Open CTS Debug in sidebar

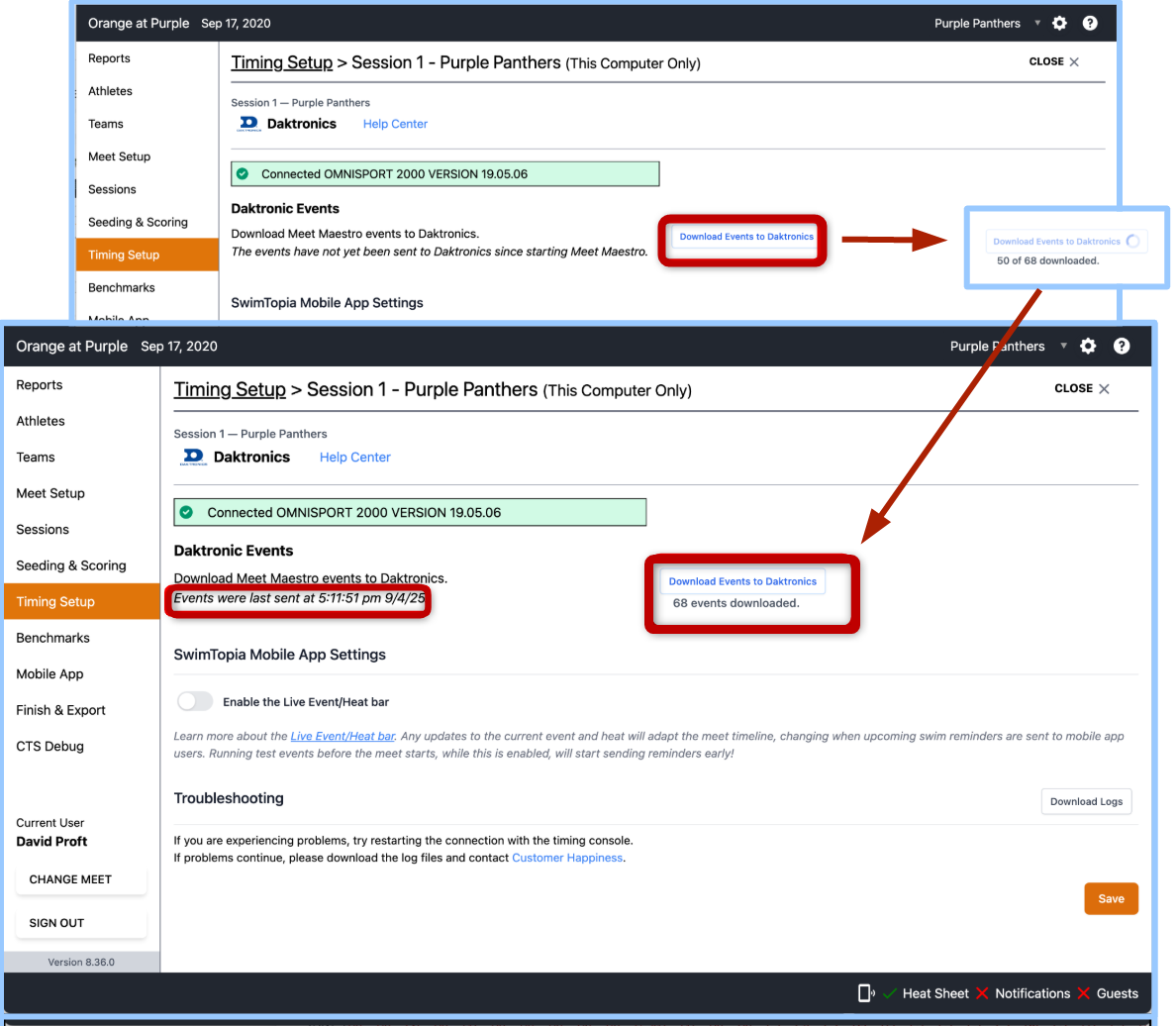click(x=49, y=747)
